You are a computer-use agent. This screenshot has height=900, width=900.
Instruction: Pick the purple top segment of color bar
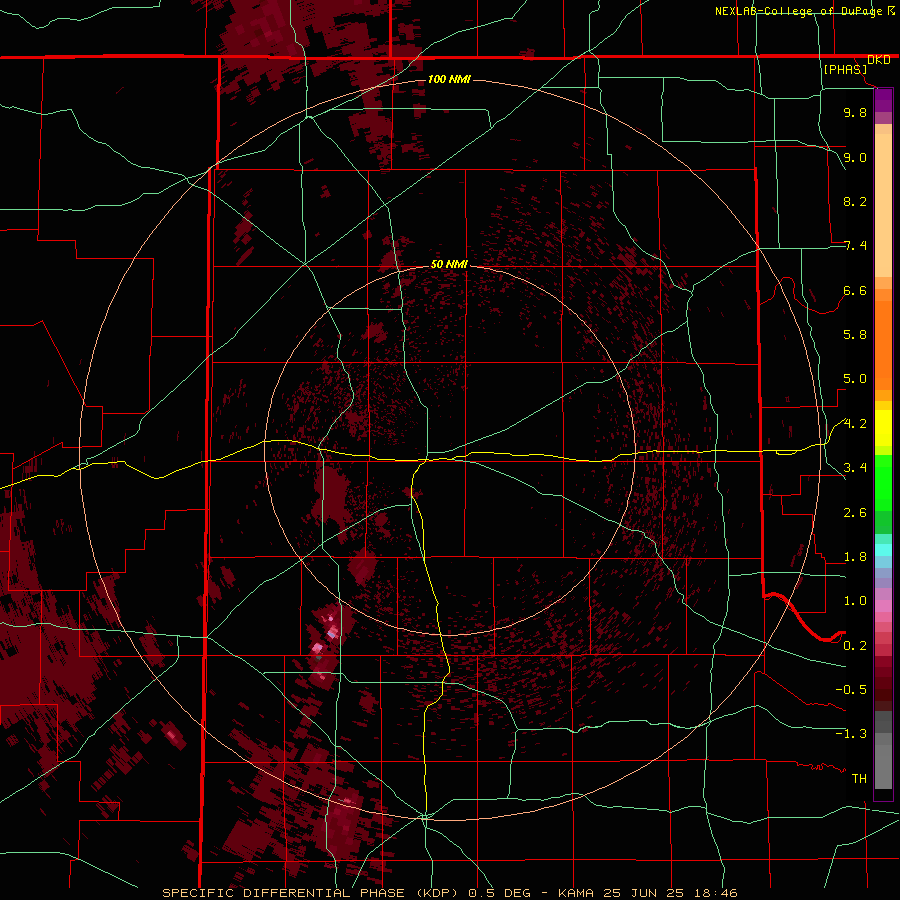(883, 100)
